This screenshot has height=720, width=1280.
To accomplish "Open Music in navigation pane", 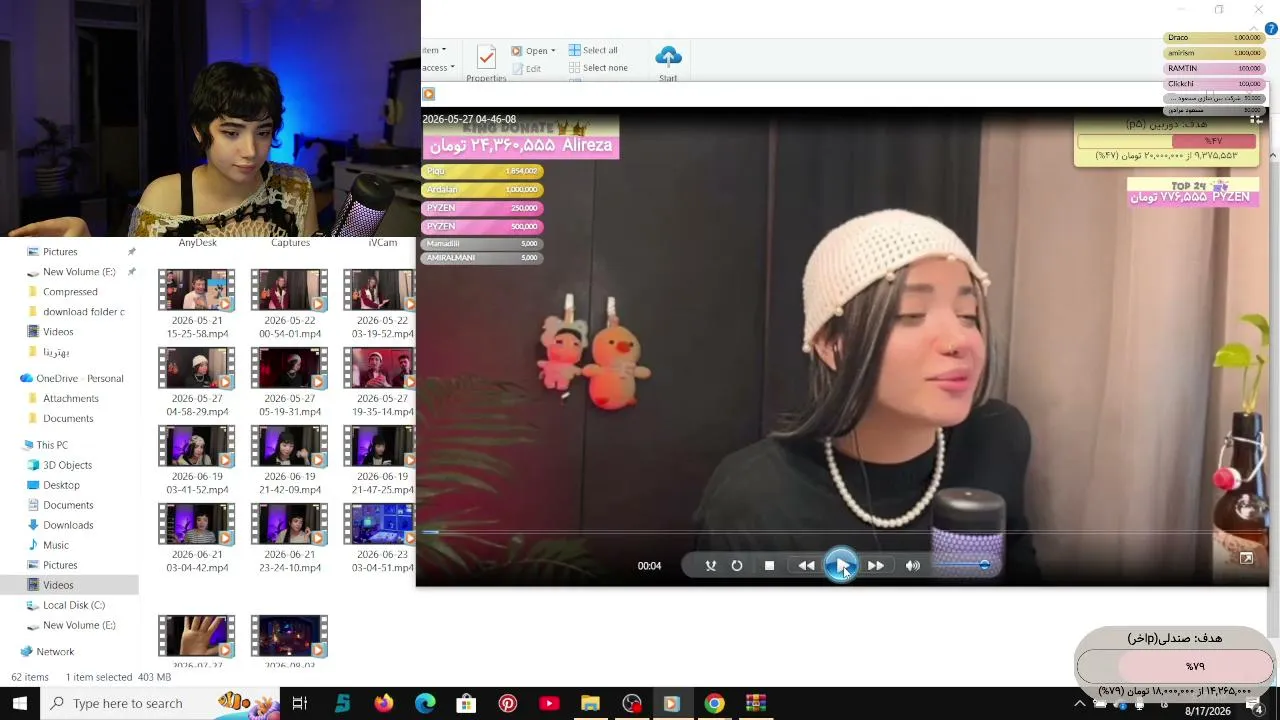I will click(56, 545).
